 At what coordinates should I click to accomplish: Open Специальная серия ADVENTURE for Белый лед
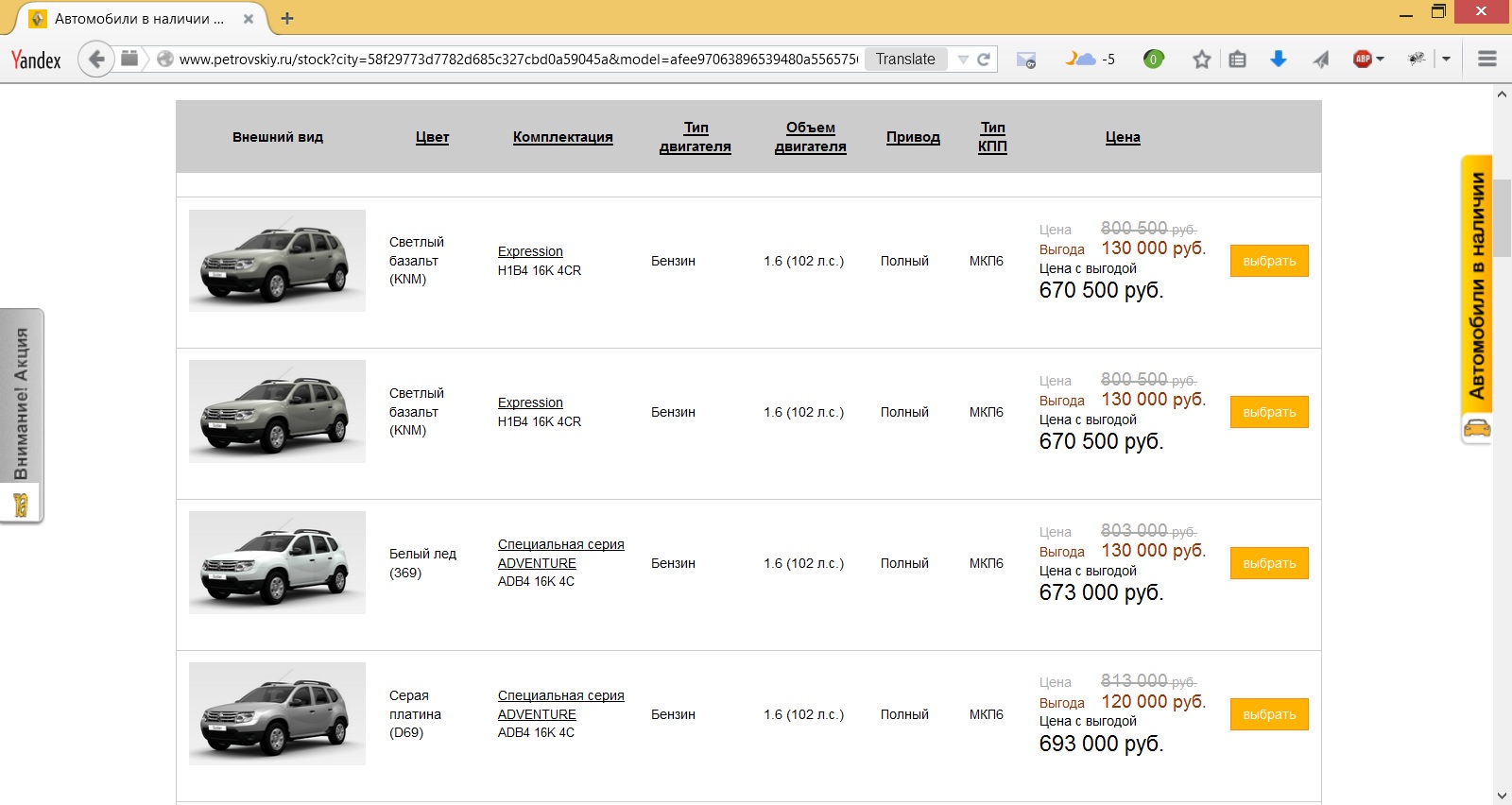(561, 554)
